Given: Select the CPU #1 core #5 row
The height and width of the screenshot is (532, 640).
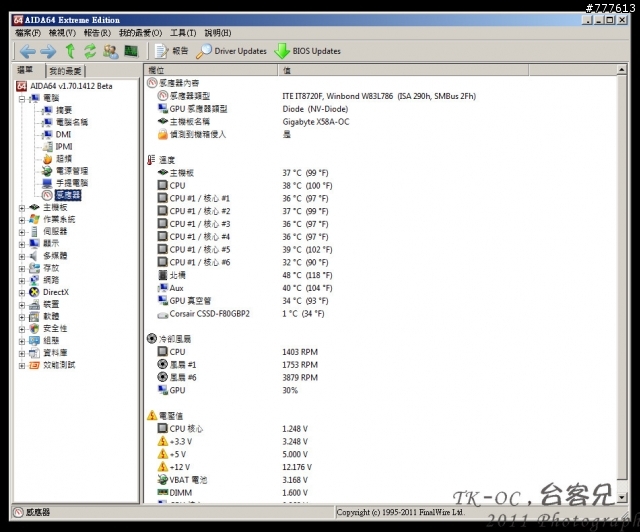Looking at the screenshot, I should coord(245,249).
